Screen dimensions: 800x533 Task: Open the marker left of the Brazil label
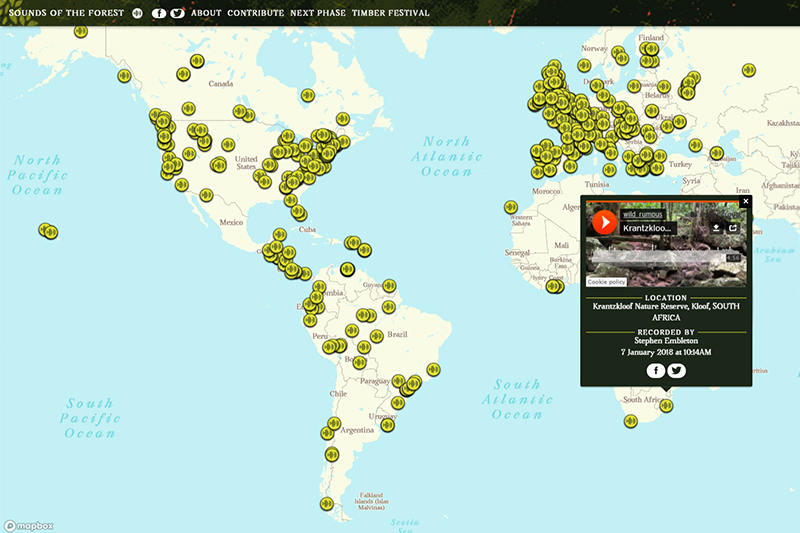(x=377, y=336)
